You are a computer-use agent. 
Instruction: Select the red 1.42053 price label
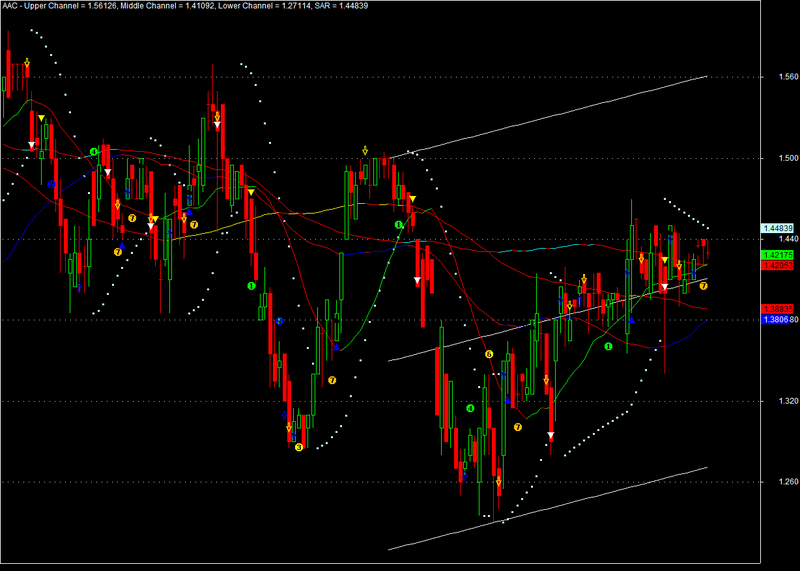(x=778, y=265)
